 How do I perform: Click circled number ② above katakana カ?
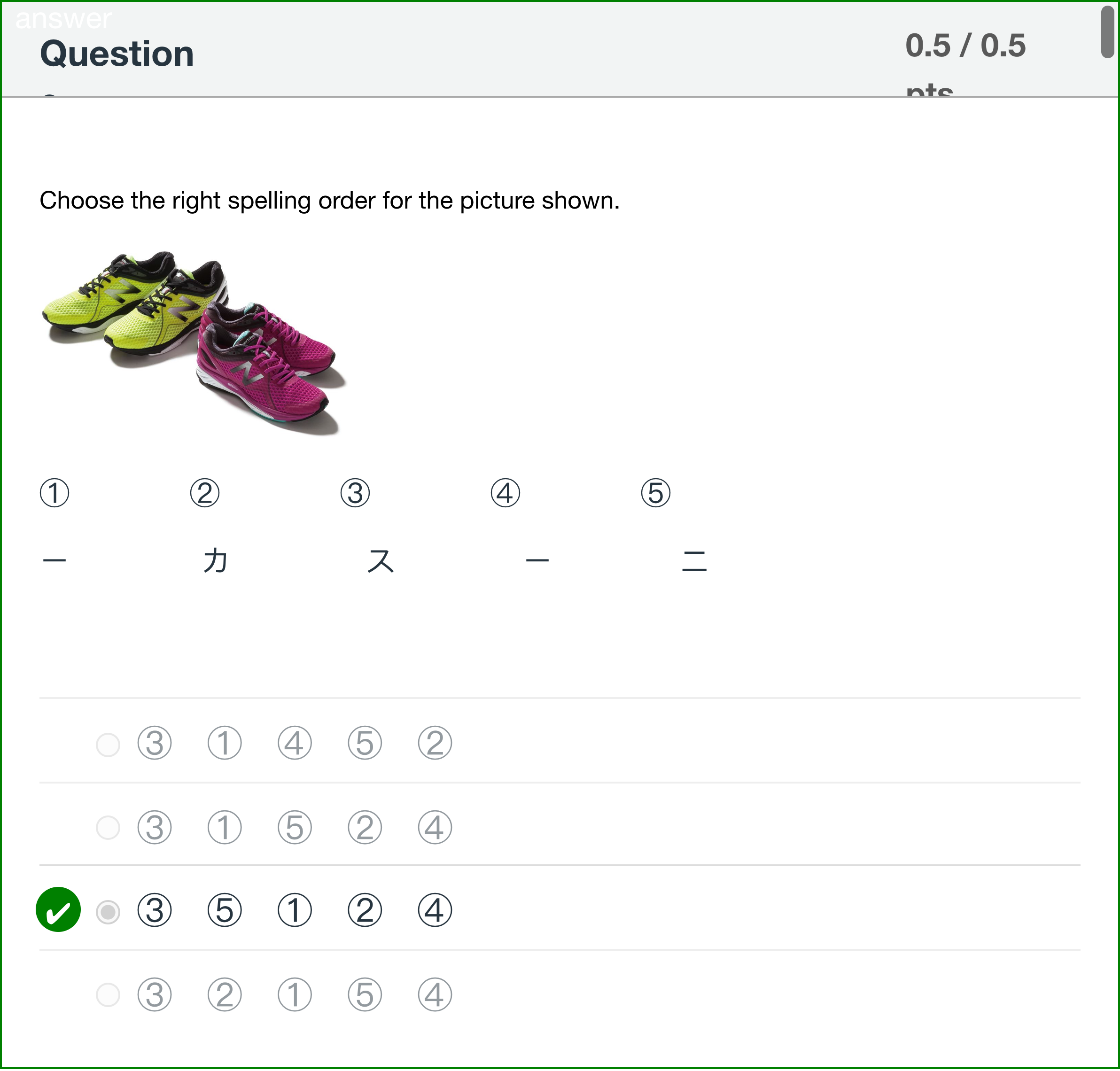point(204,493)
